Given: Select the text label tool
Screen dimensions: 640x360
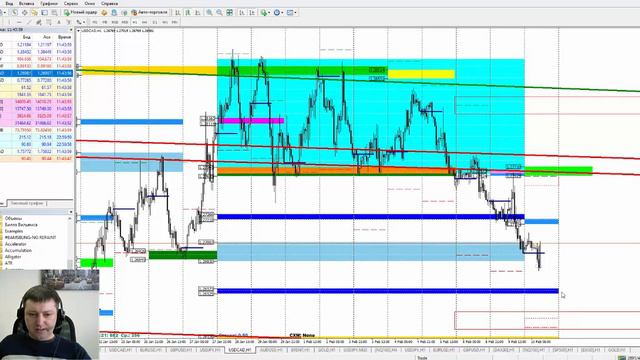Looking at the screenshot, I should 69,22.
